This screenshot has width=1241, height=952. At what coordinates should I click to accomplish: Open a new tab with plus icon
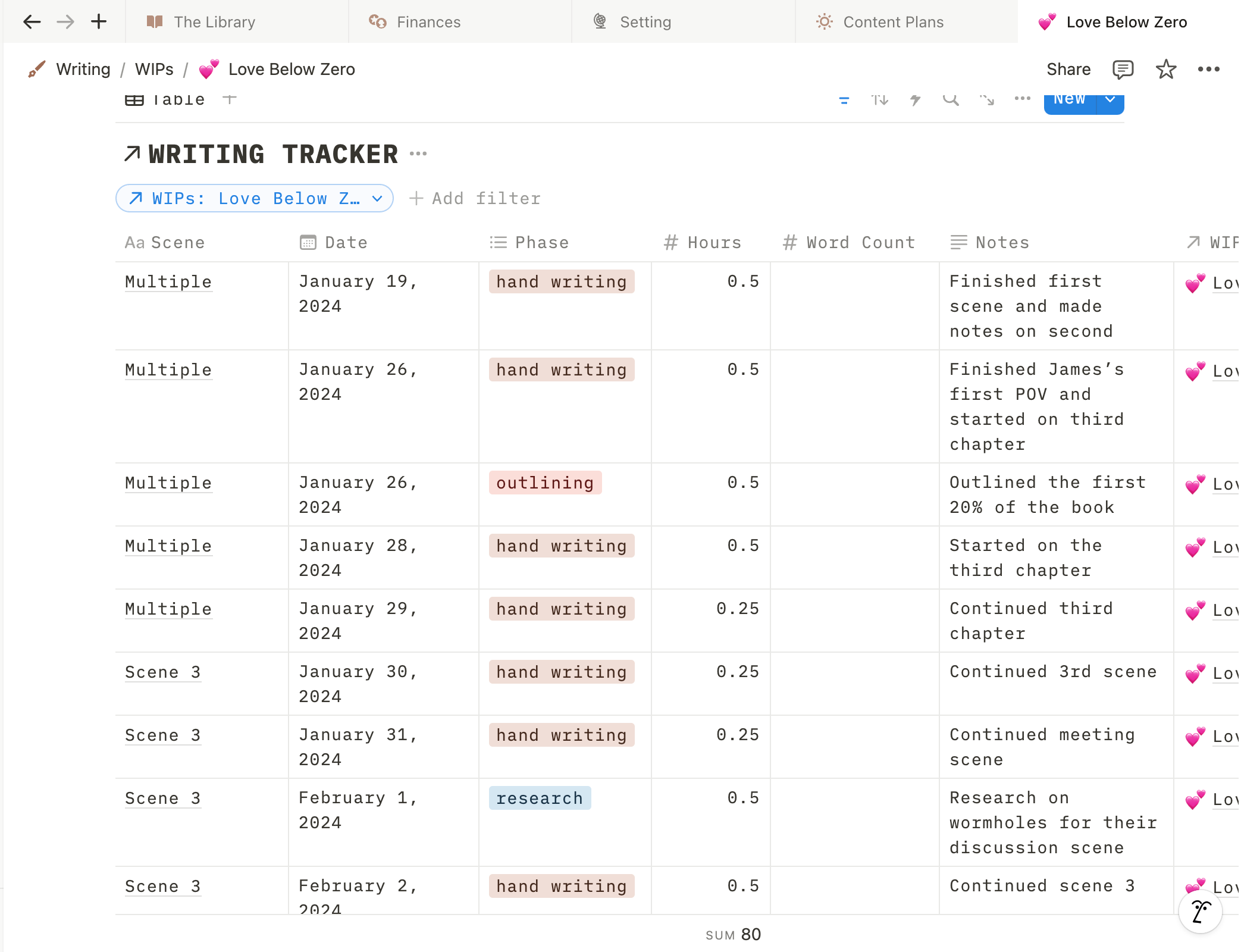pos(99,22)
